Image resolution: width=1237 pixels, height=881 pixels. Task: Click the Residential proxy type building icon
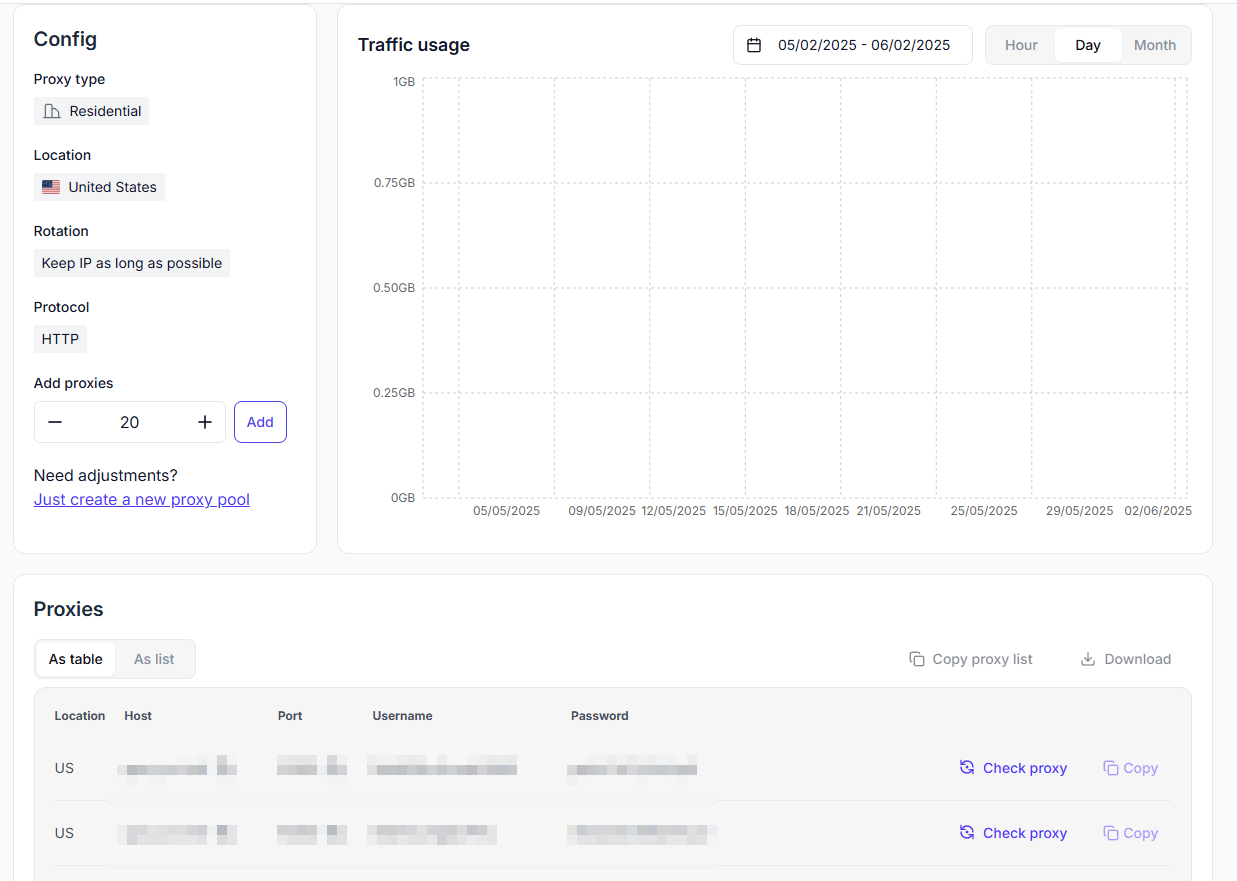tap(52, 111)
